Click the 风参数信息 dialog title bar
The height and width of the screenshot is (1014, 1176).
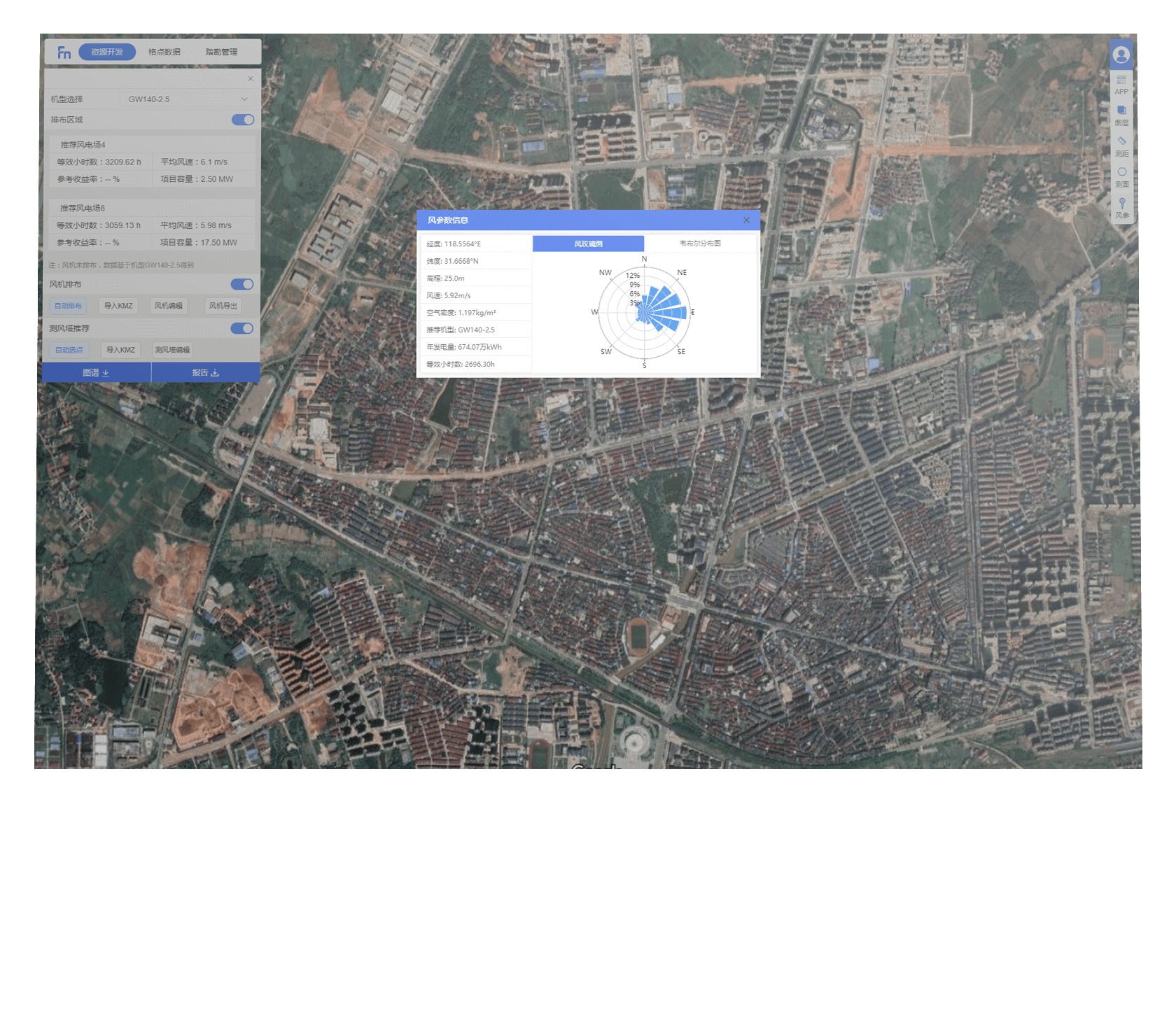588,220
